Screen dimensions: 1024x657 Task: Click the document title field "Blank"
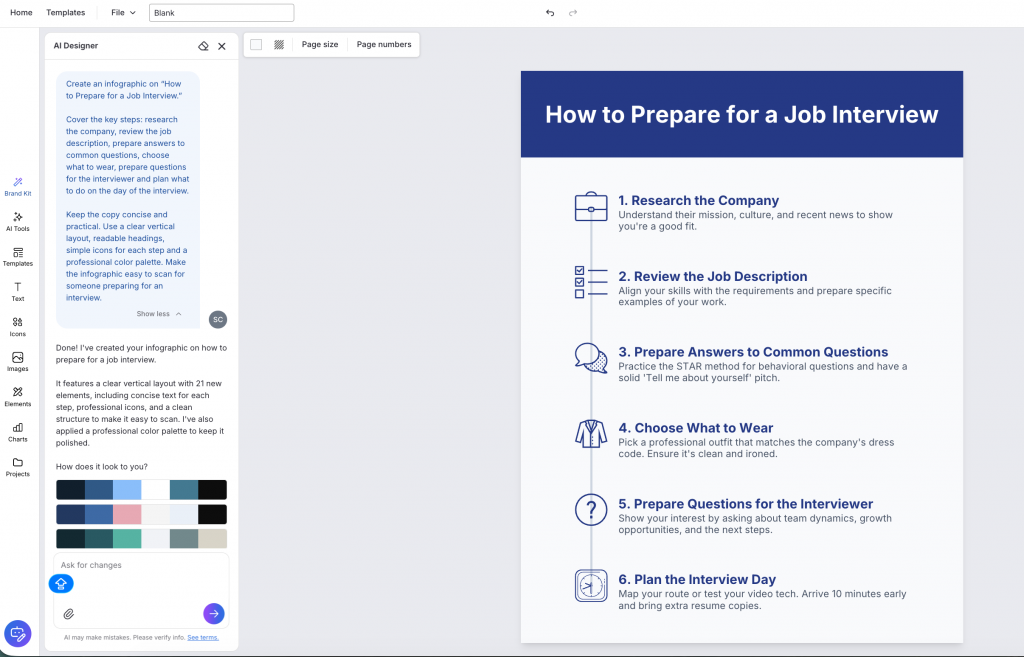coord(221,12)
